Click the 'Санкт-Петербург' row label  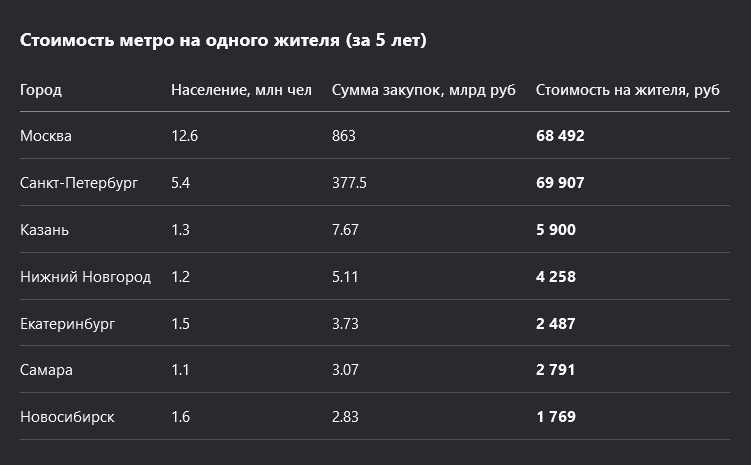[79, 183]
